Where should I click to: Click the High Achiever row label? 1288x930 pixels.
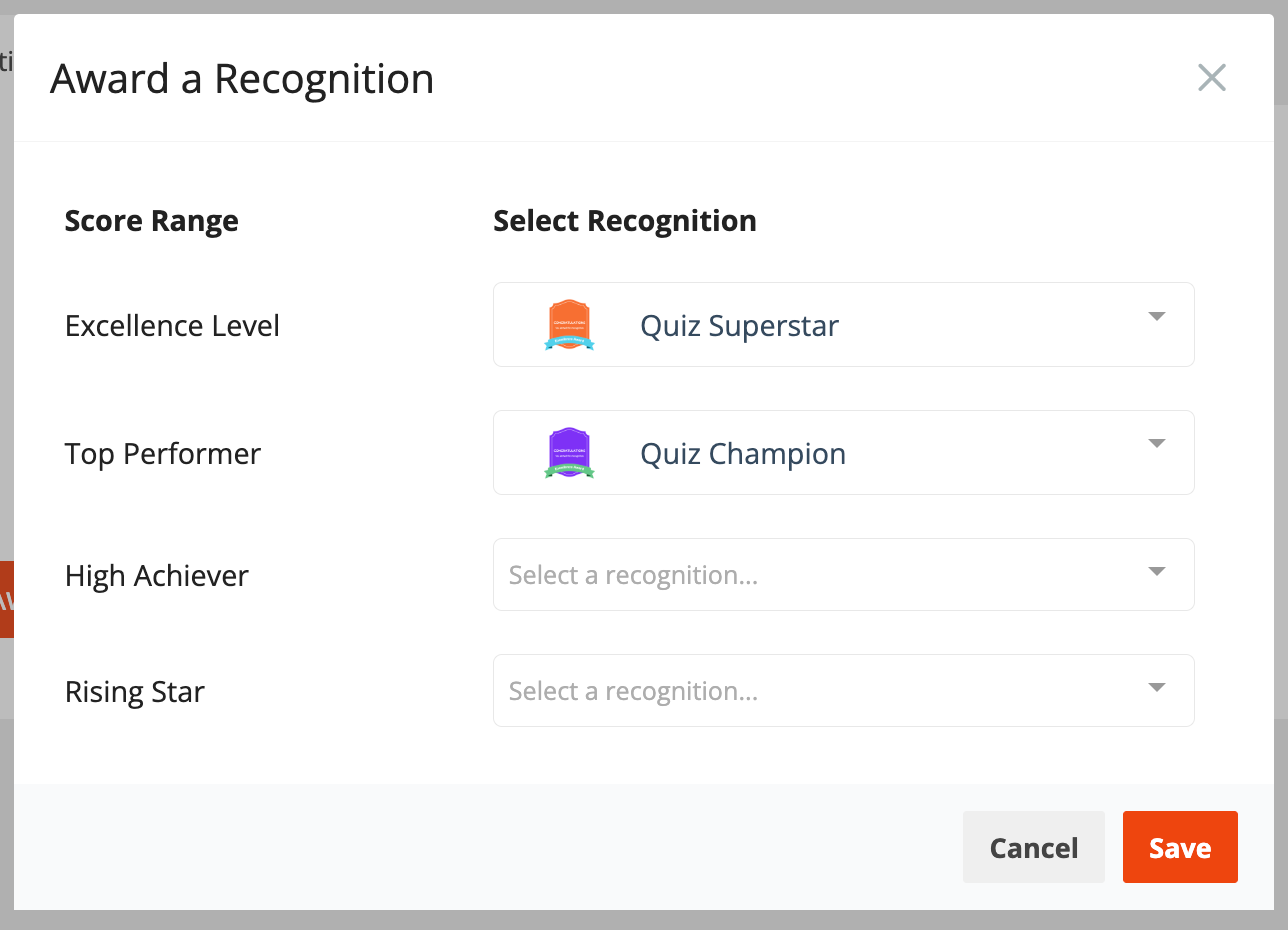click(157, 576)
